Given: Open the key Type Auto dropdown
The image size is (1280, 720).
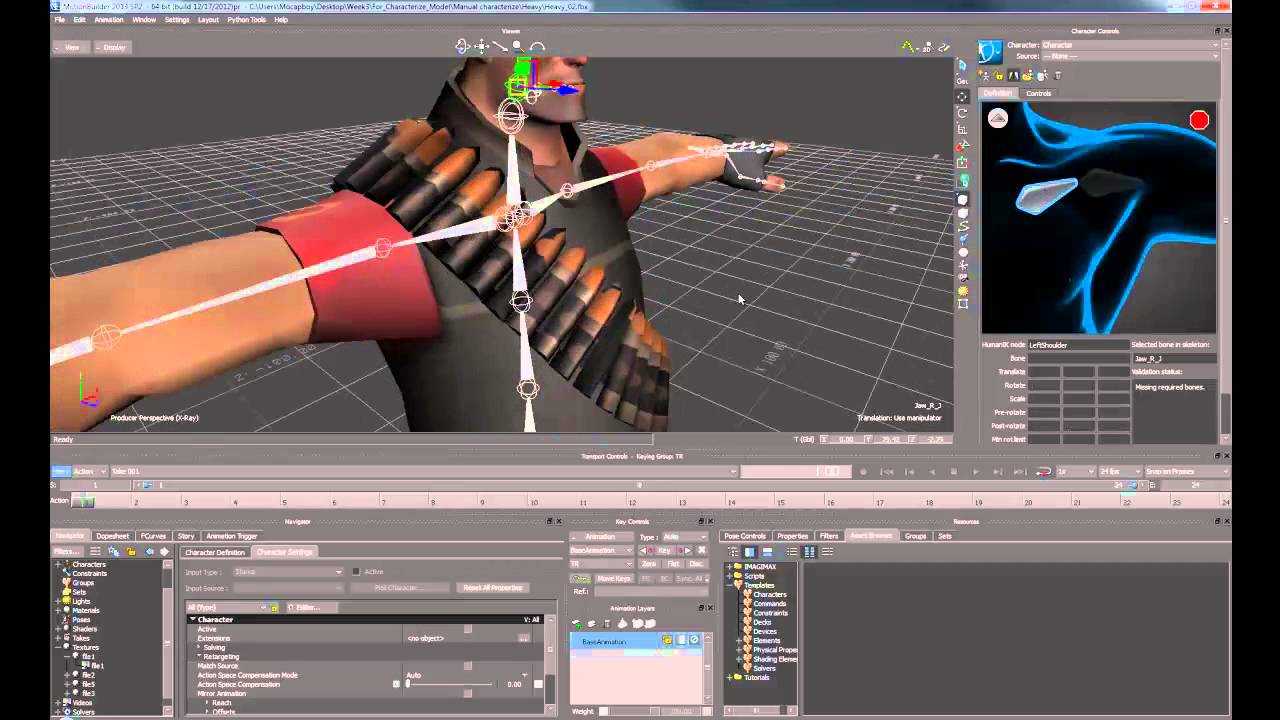Looking at the screenshot, I should tap(685, 537).
